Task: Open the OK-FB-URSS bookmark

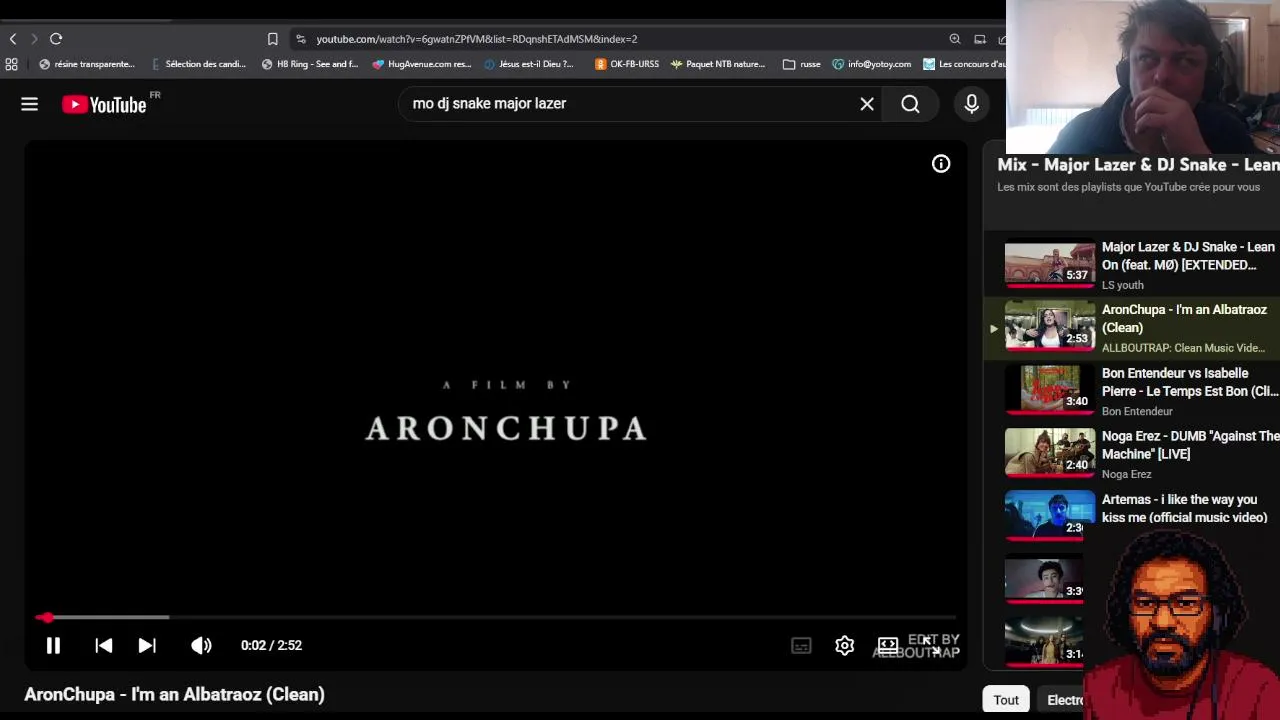Action: (x=627, y=64)
